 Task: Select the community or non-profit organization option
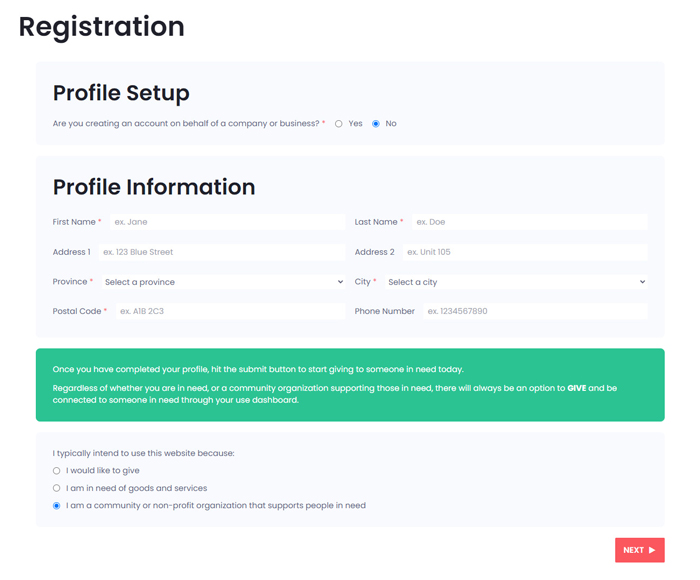point(56,505)
